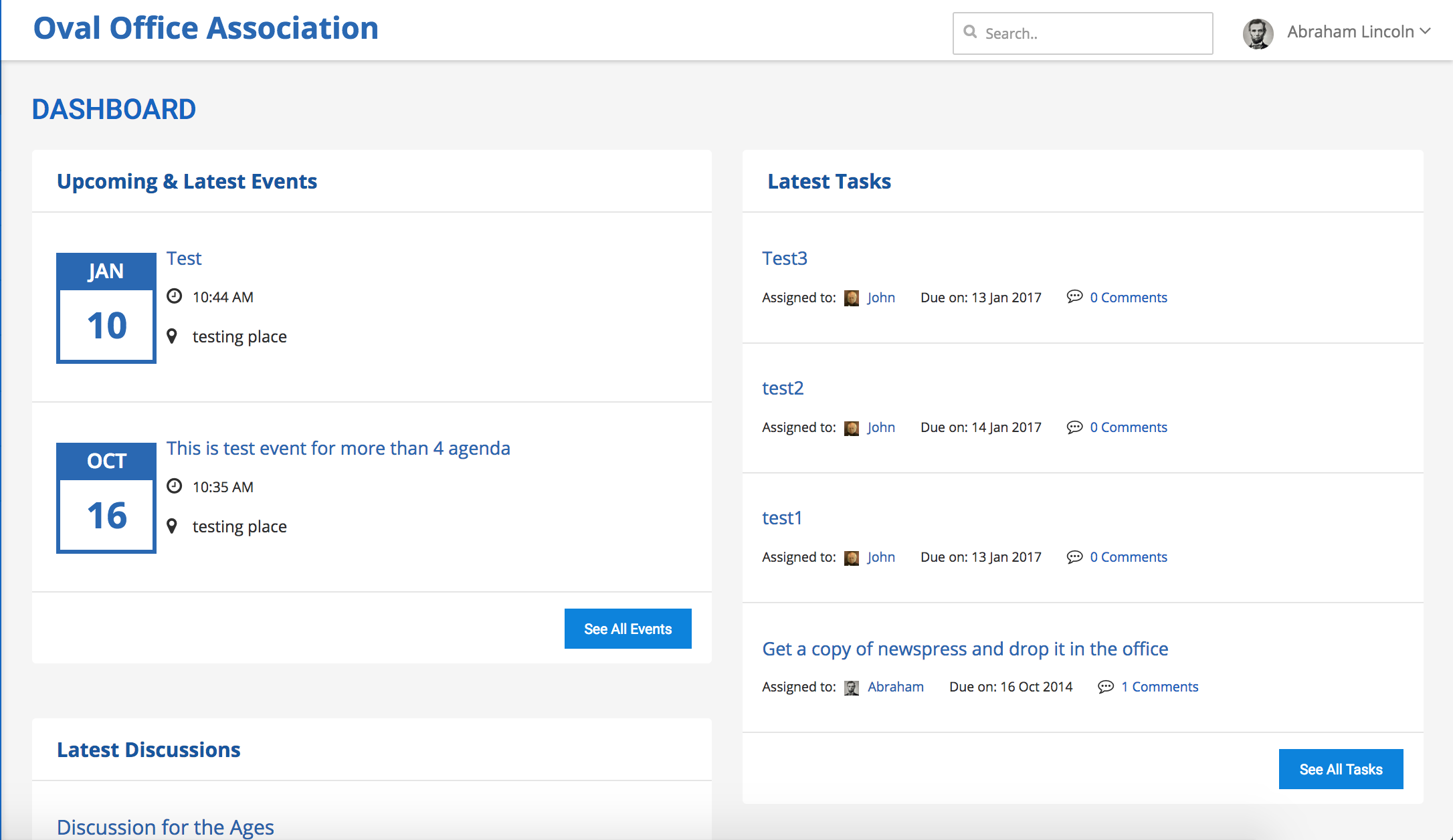This screenshot has width=1453, height=840.
Task: Click 'Due on: 16 Oct 2014' text
Action: click(1011, 687)
